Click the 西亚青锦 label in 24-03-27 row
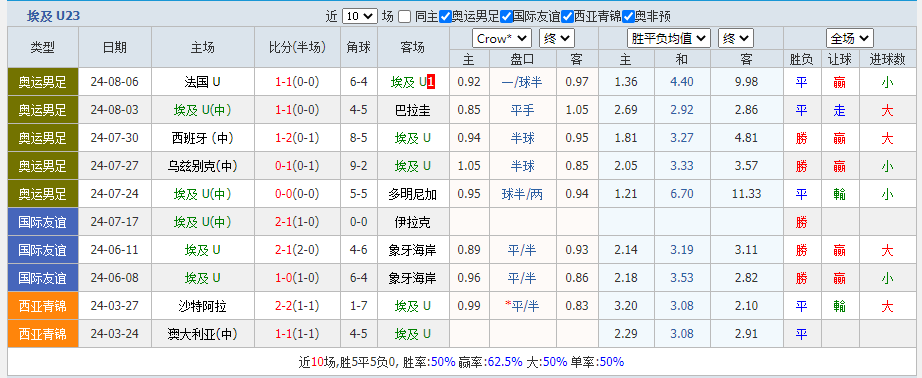 42,306
